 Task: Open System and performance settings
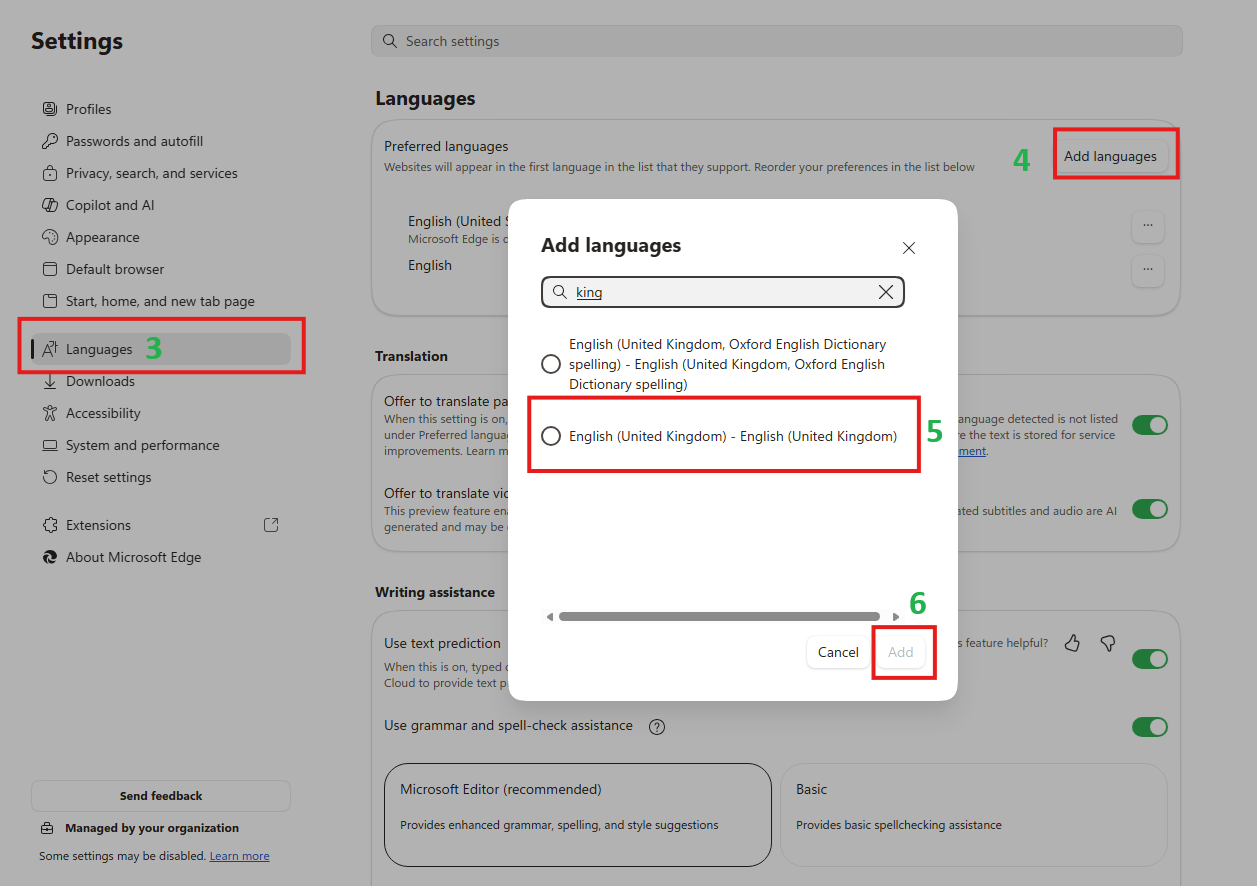pos(142,445)
